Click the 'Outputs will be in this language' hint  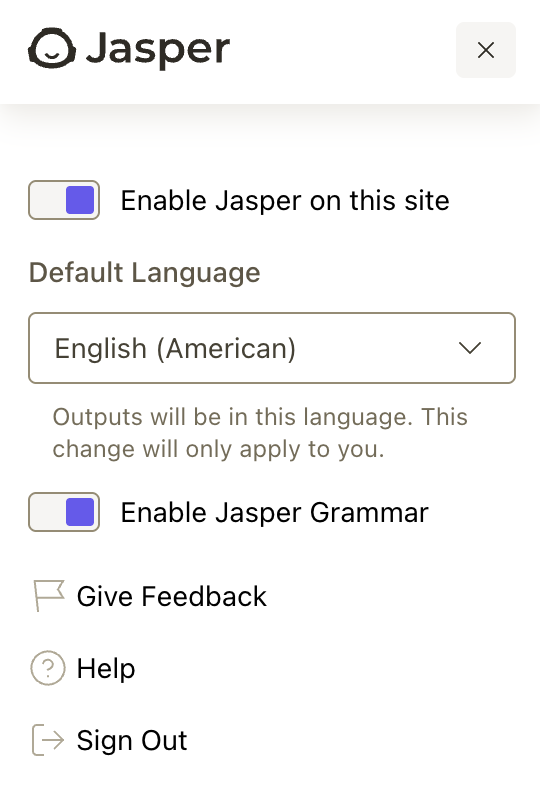coord(260,433)
